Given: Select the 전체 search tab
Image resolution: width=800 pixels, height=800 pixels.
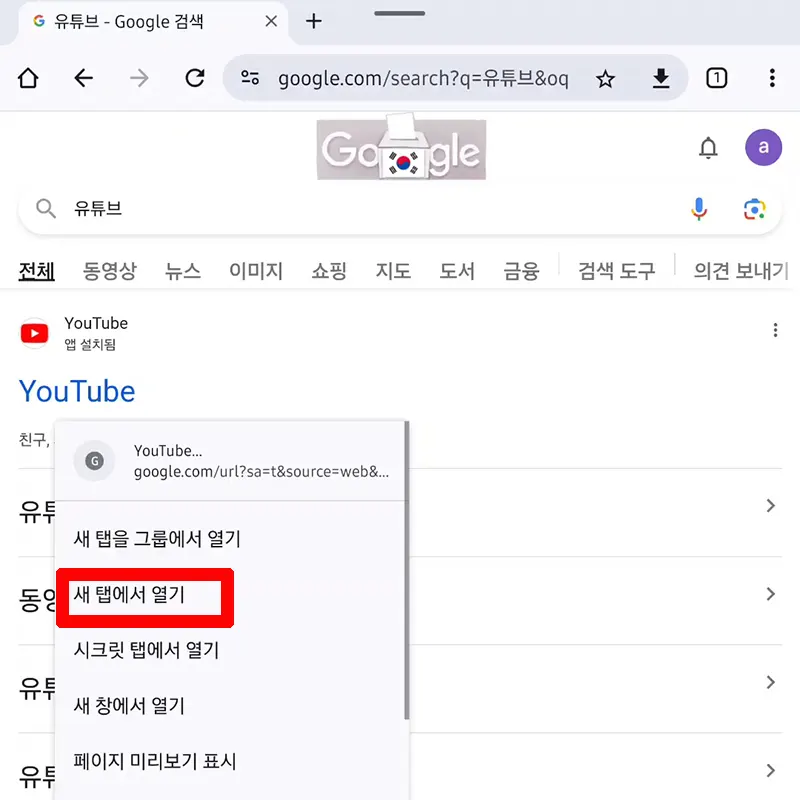Looking at the screenshot, I should (x=37, y=270).
